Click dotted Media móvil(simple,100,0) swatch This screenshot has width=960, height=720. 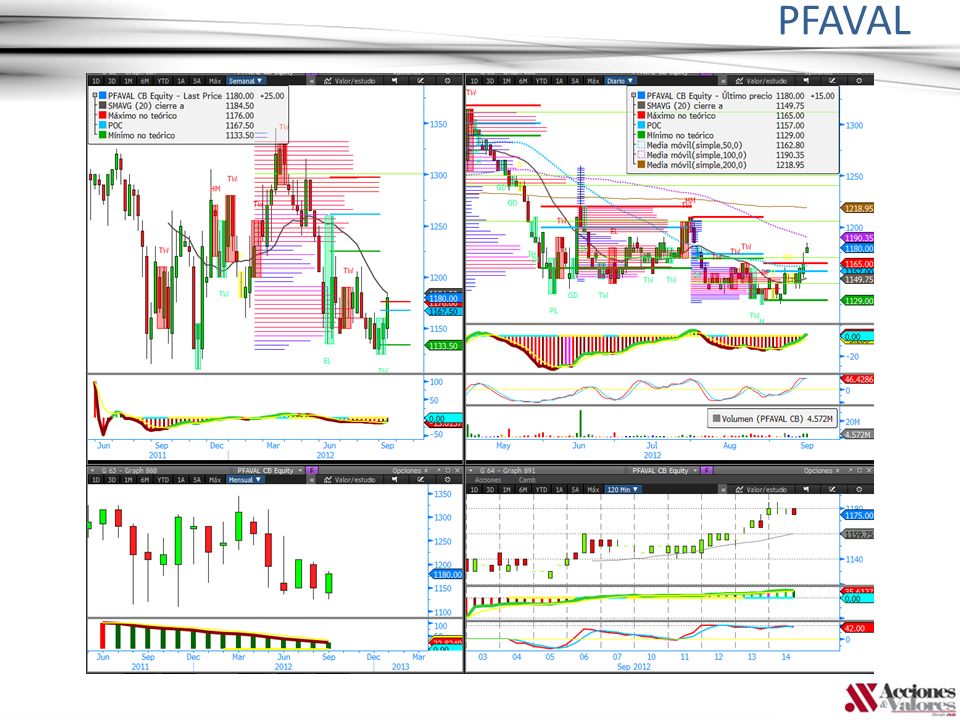pos(641,155)
